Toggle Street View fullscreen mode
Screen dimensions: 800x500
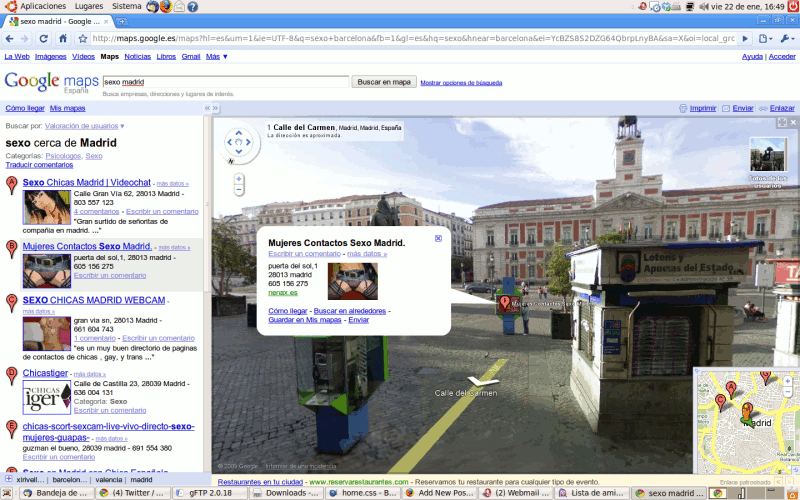[781, 122]
